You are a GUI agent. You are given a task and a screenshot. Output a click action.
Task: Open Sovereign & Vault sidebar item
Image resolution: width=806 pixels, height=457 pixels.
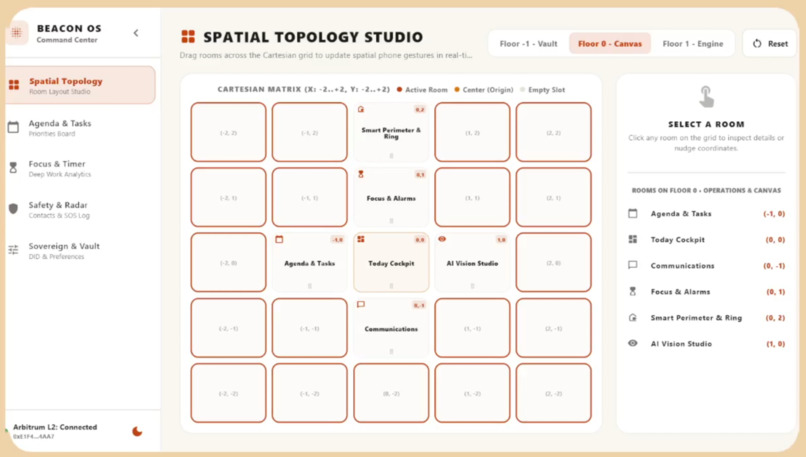pyautogui.click(x=81, y=250)
